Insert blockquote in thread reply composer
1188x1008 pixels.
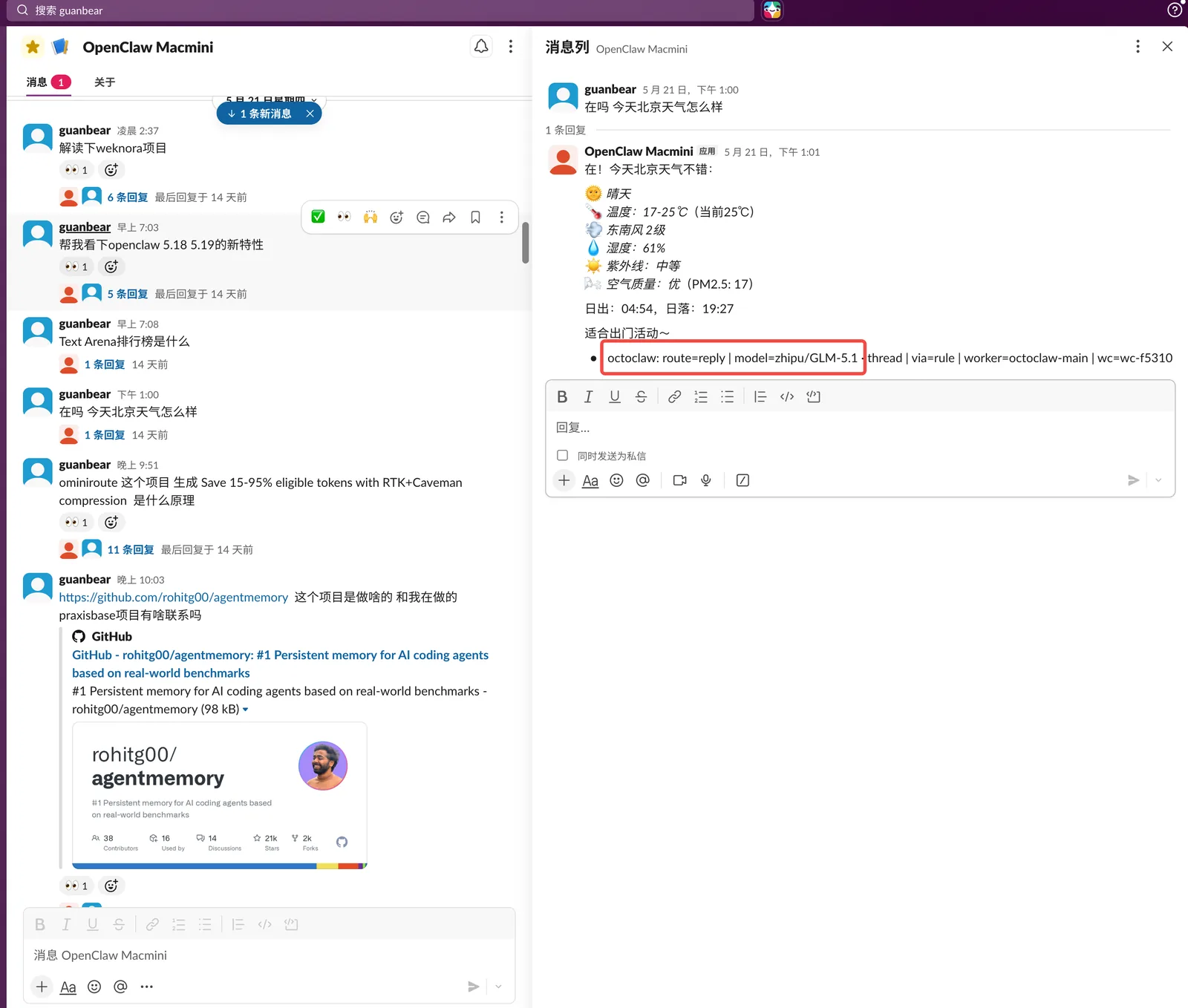click(x=760, y=396)
